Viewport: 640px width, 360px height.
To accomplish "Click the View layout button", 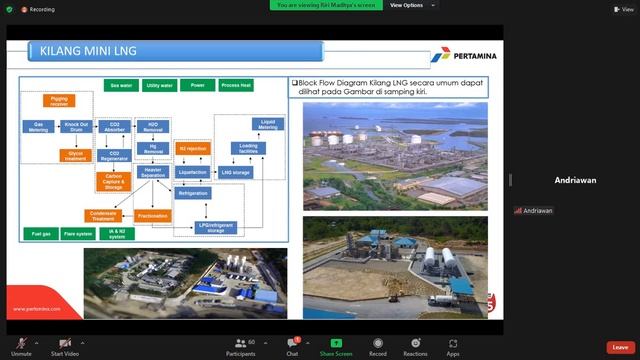I will click(624, 9).
